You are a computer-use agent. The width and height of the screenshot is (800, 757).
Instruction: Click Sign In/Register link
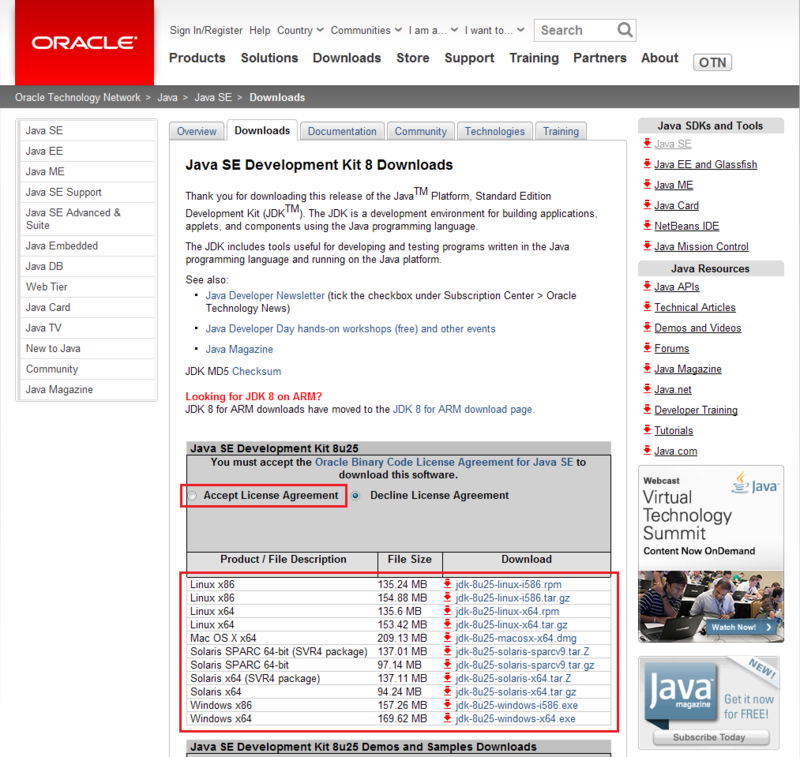point(206,31)
